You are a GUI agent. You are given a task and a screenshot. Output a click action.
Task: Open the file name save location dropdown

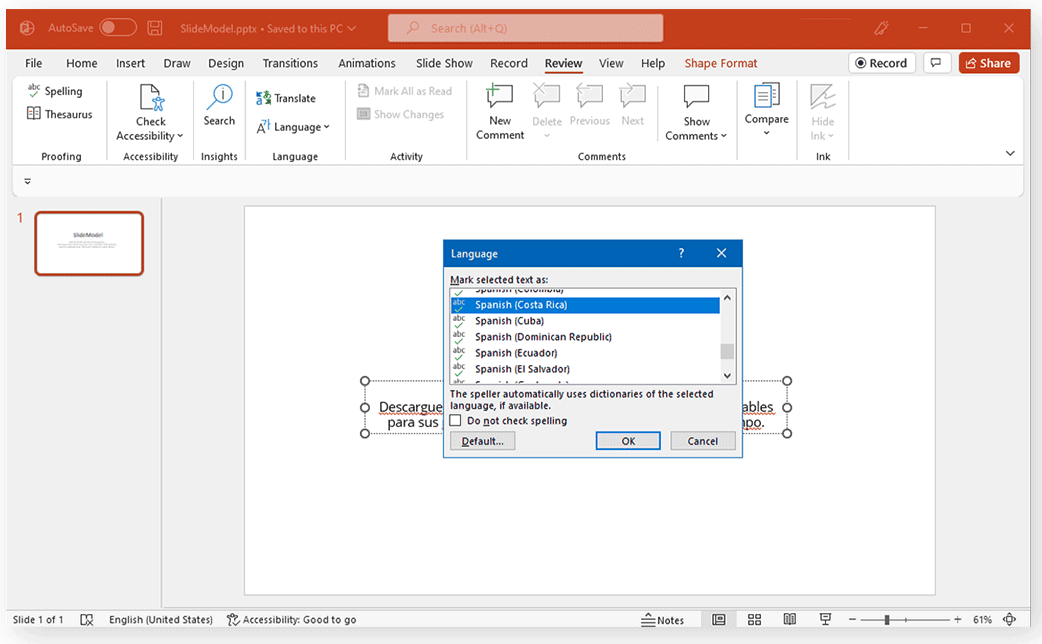coord(352,28)
